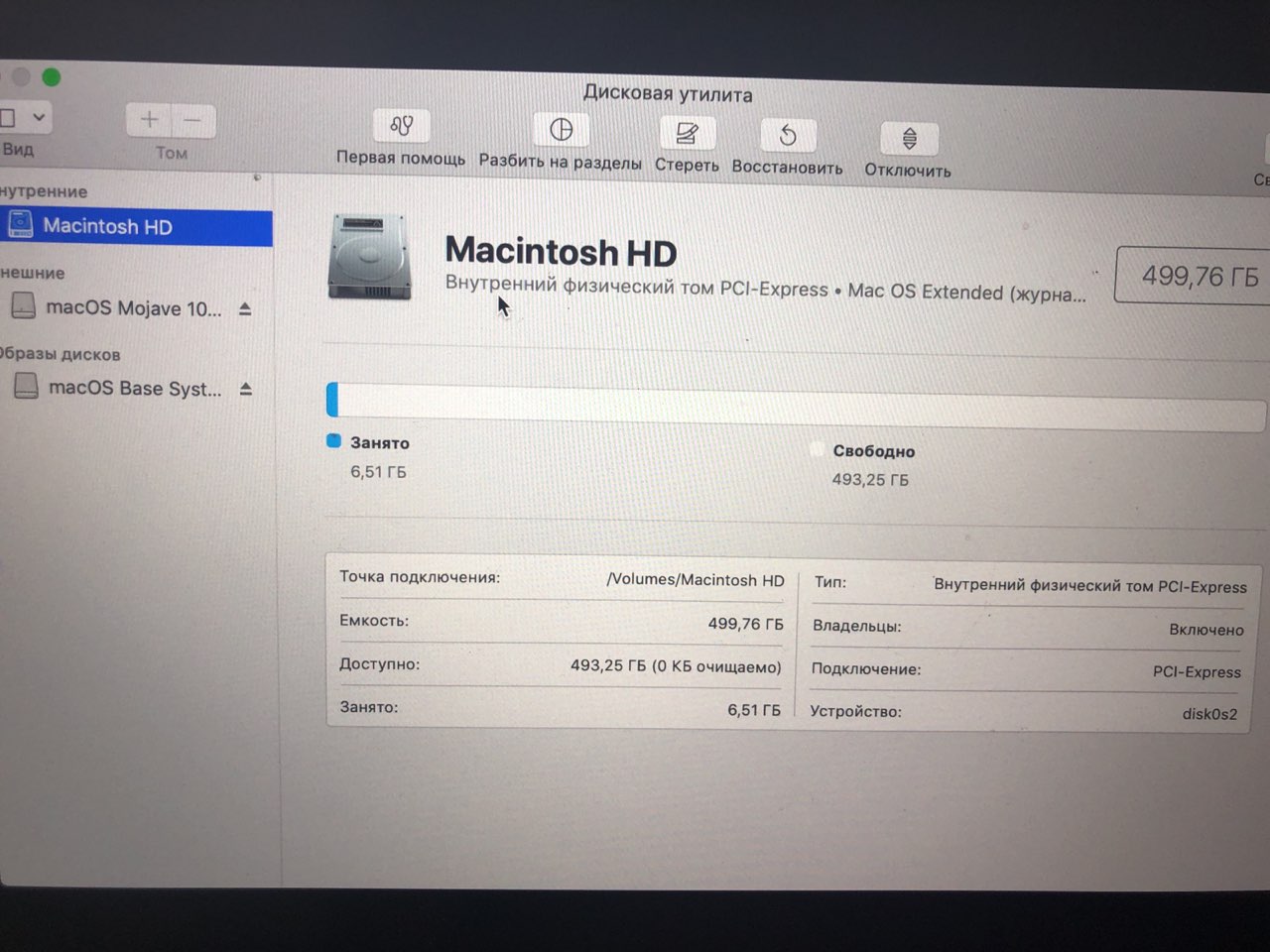Click the 493,25 ГБ value under Свободно
The image size is (1270, 952).
coord(870,480)
